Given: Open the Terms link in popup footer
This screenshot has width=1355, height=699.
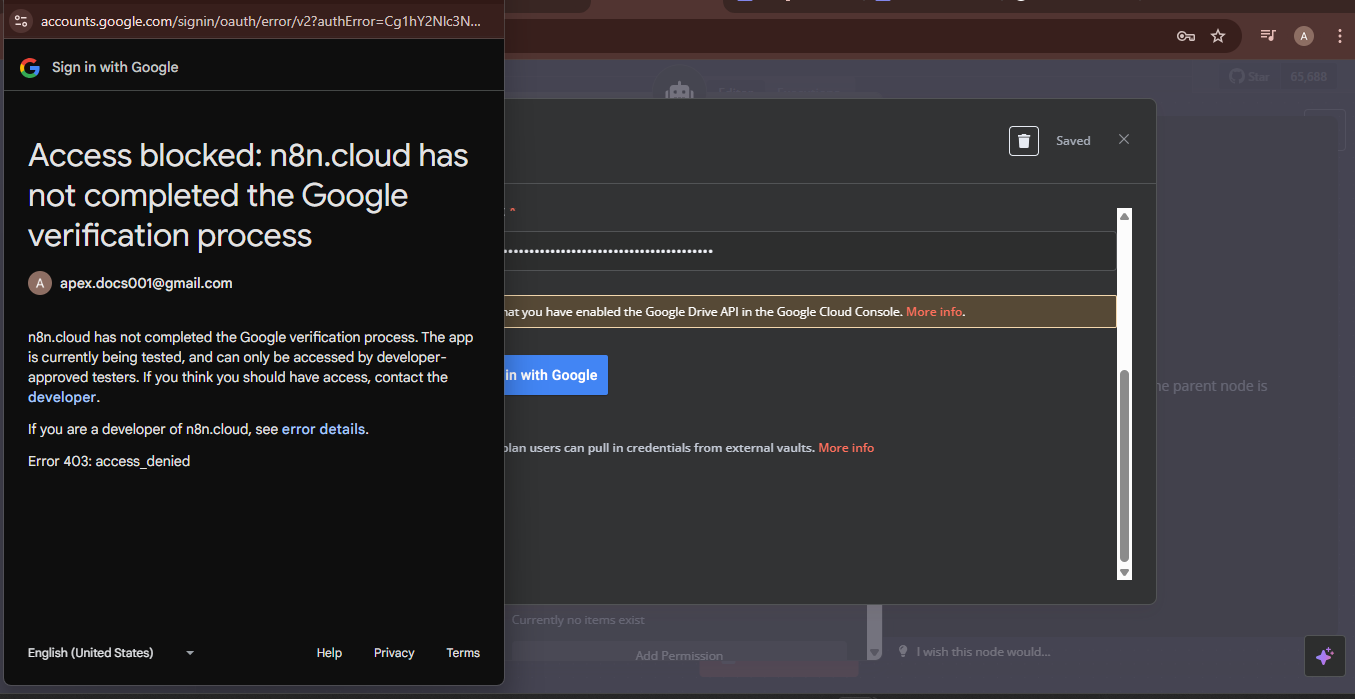Looking at the screenshot, I should coord(463,653).
